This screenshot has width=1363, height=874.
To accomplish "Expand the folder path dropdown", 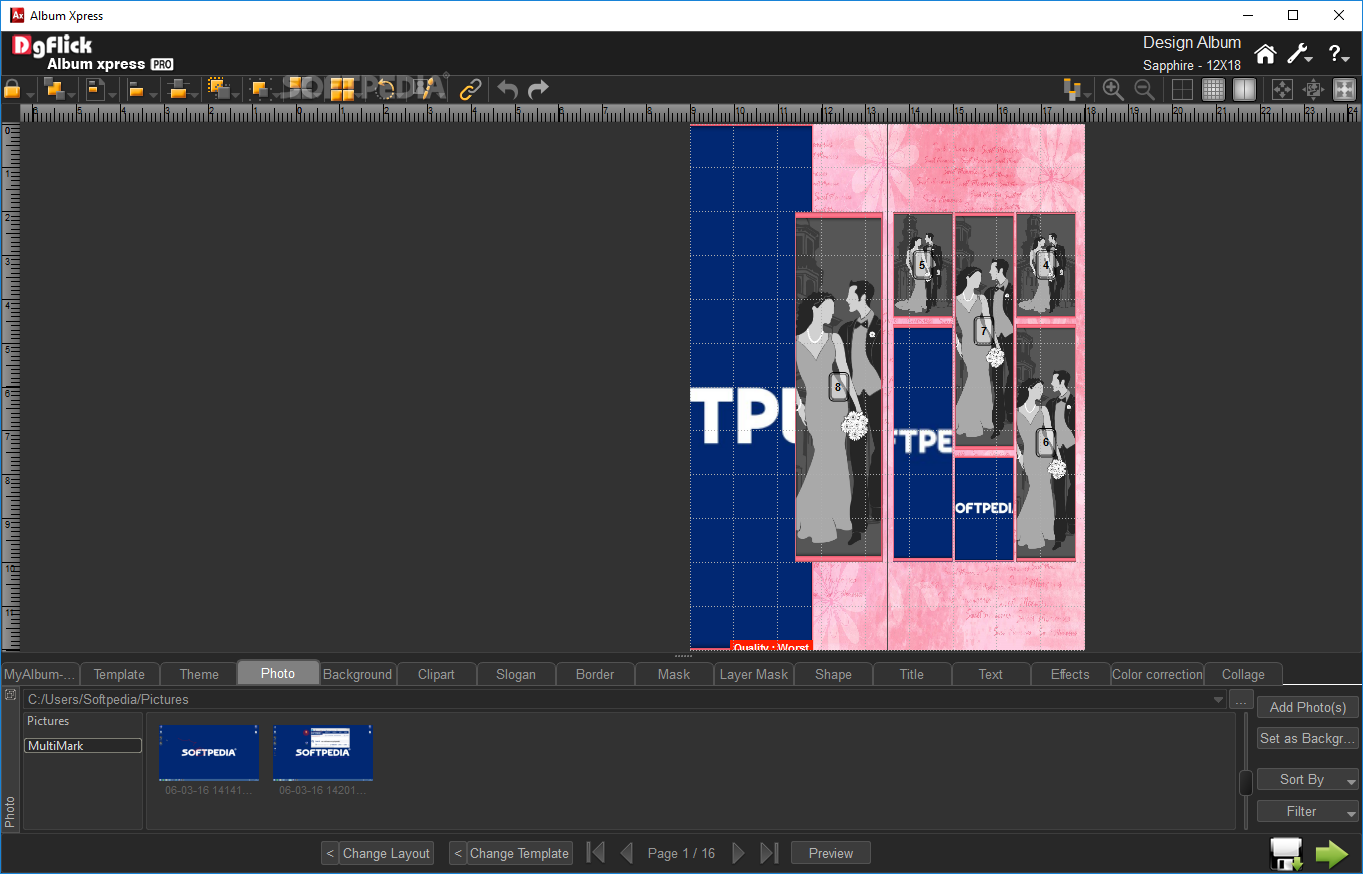I will 1218,700.
